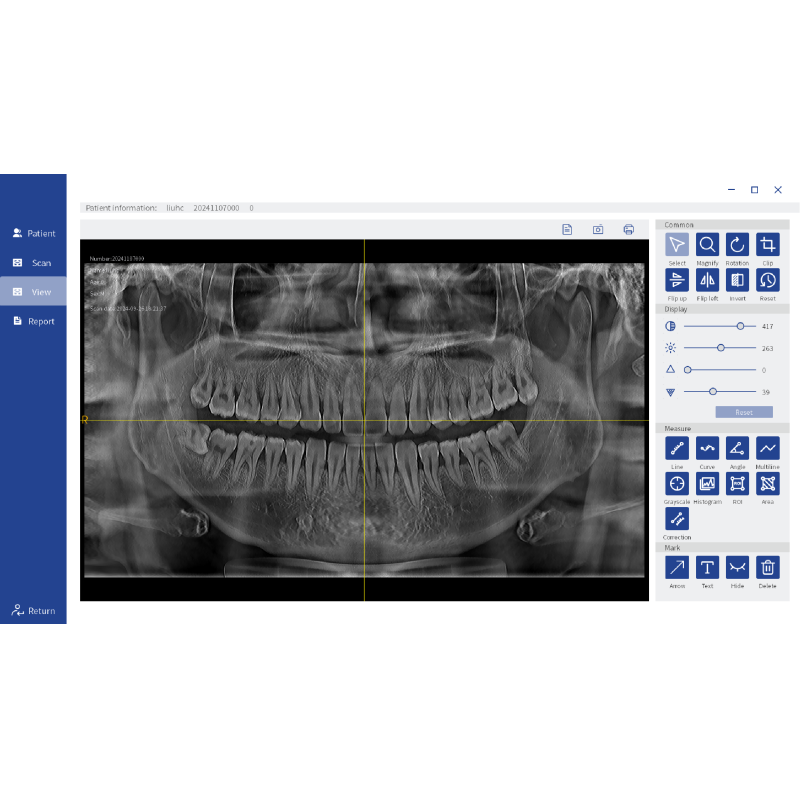
Task: Click the printer icon above the image
Action: point(629,230)
